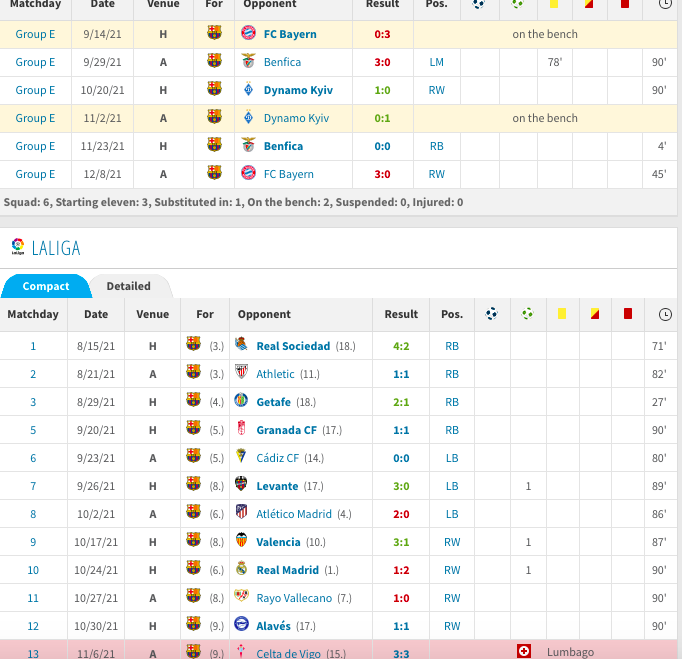The image size is (682, 659).
Task: Click the red injury cross icon beside Lumbago
Action: [524, 651]
